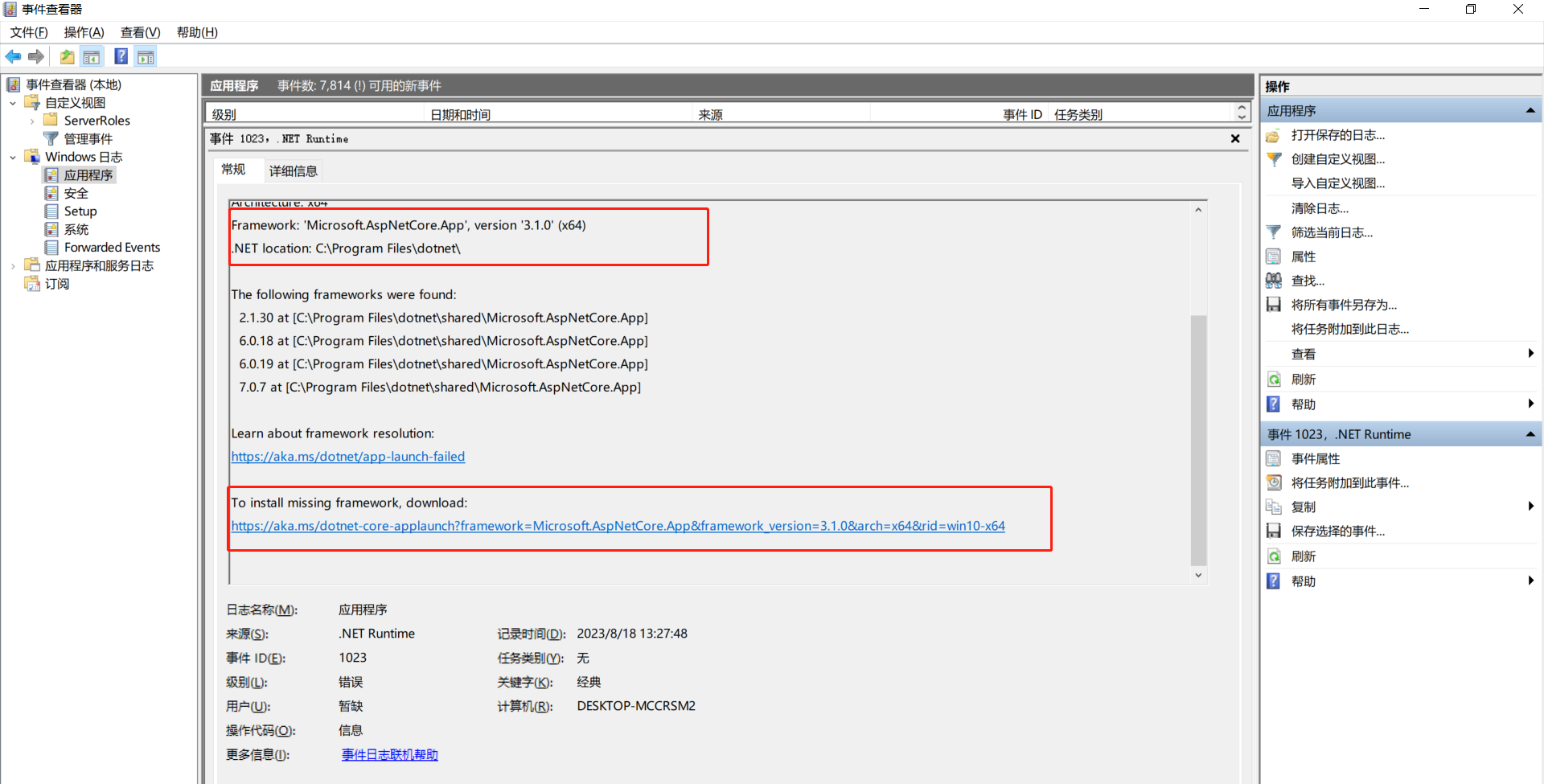Image resolution: width=1544 pixels, height=784 pixels.
Task: Go back with the toolbar back arrow
Action: [x=13, y=56]
